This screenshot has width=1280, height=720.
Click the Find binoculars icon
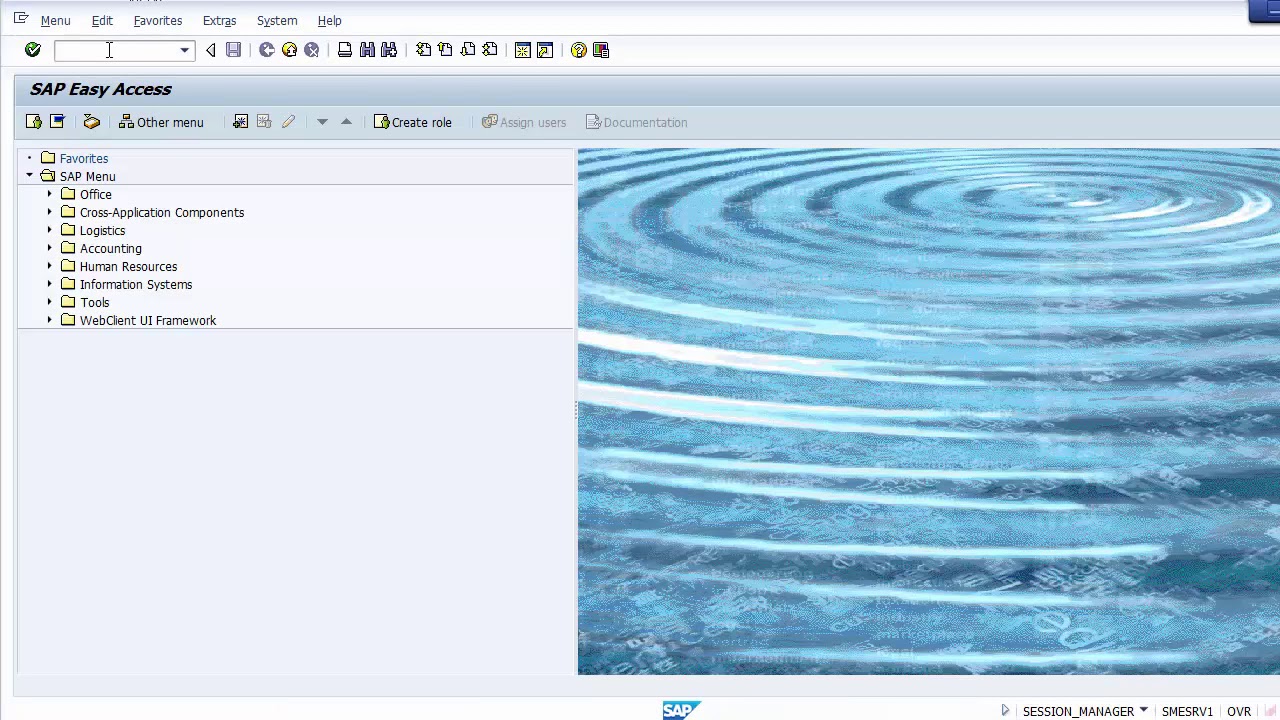click(367, 50)
